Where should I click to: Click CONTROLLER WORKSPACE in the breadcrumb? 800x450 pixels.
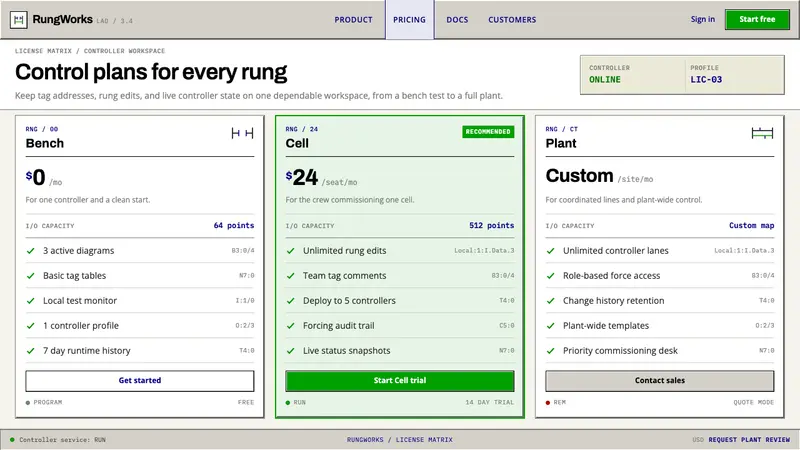click(x=124, y=51)
